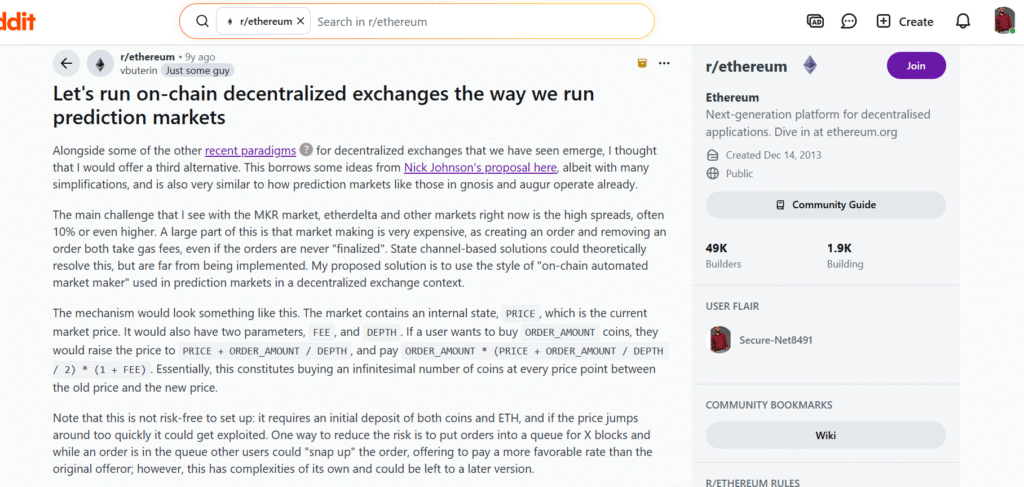
Task: Follow the "recent paradigms" link
Action: pos(250,150)
